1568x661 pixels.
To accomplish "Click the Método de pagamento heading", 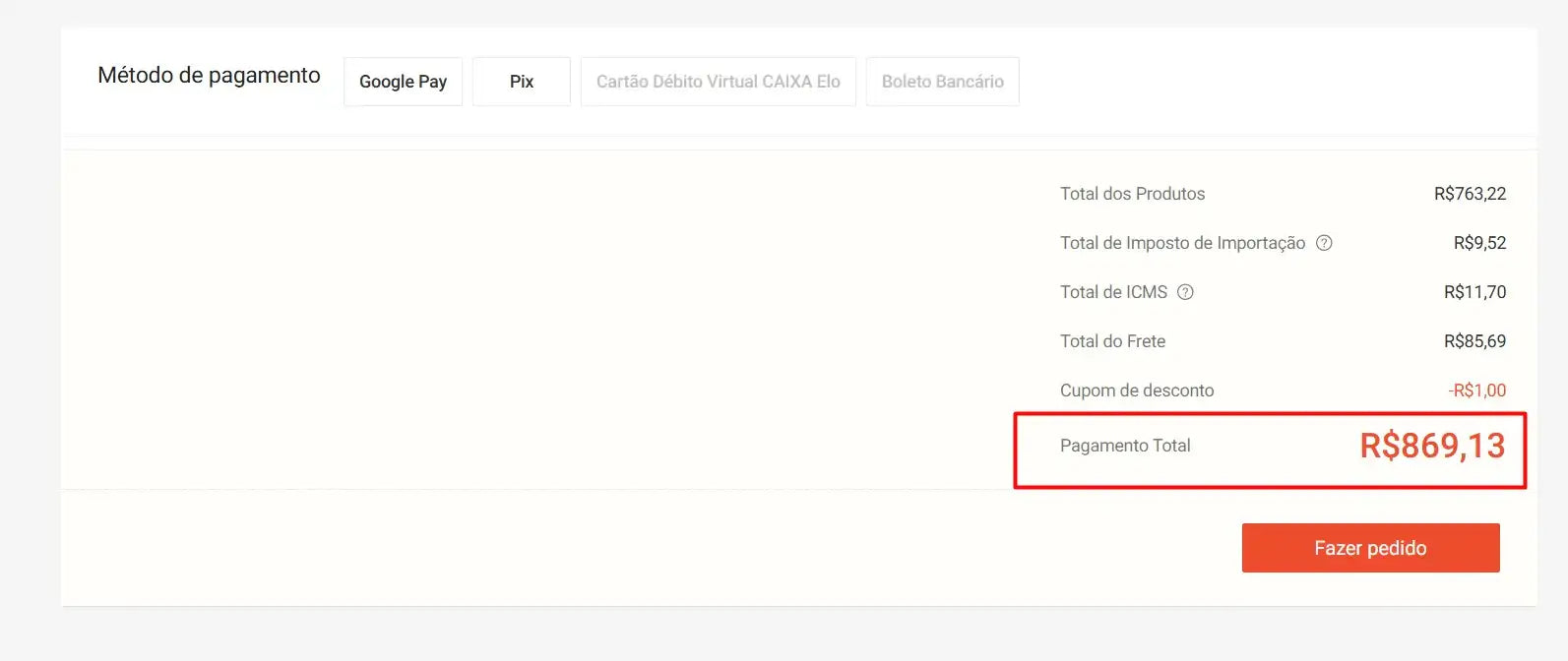I will pyautogui.click(x=209, y=75).
